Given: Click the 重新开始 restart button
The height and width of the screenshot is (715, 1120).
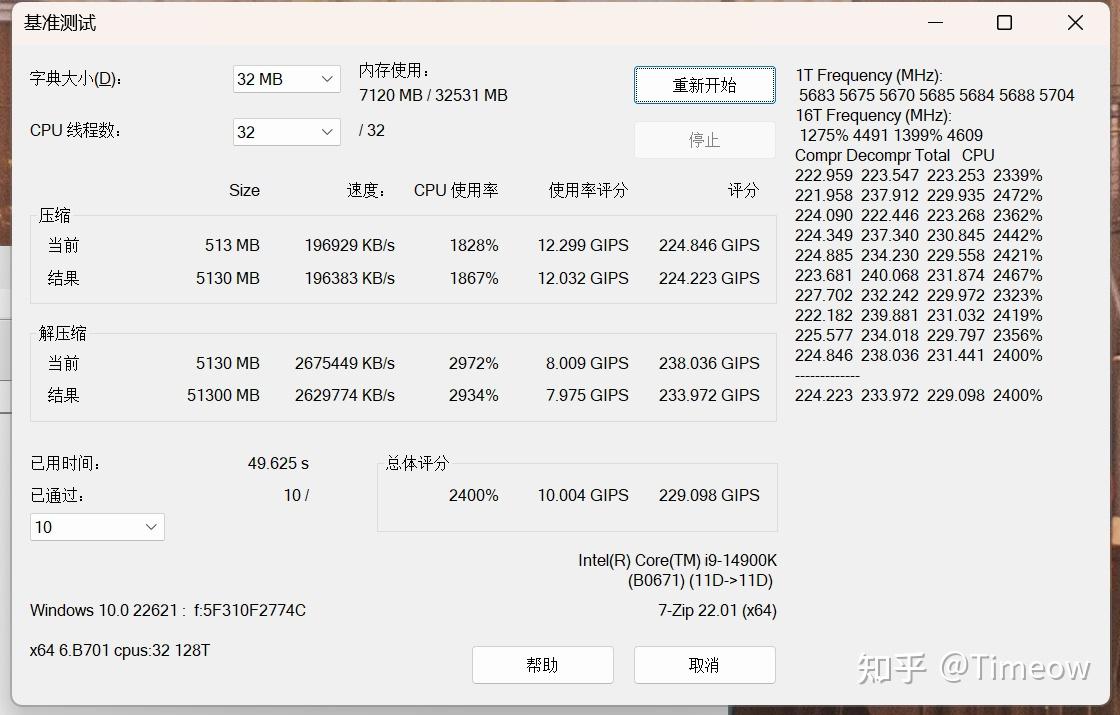Looking at the screenshot, I should [x=704, y=85].
